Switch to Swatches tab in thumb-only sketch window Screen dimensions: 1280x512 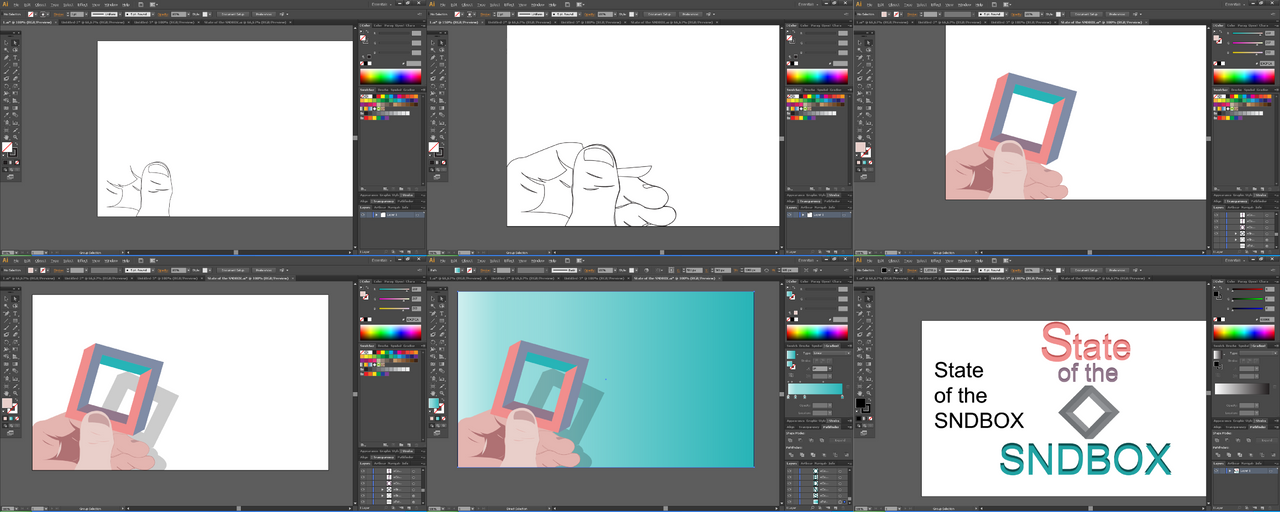point(367,89)
